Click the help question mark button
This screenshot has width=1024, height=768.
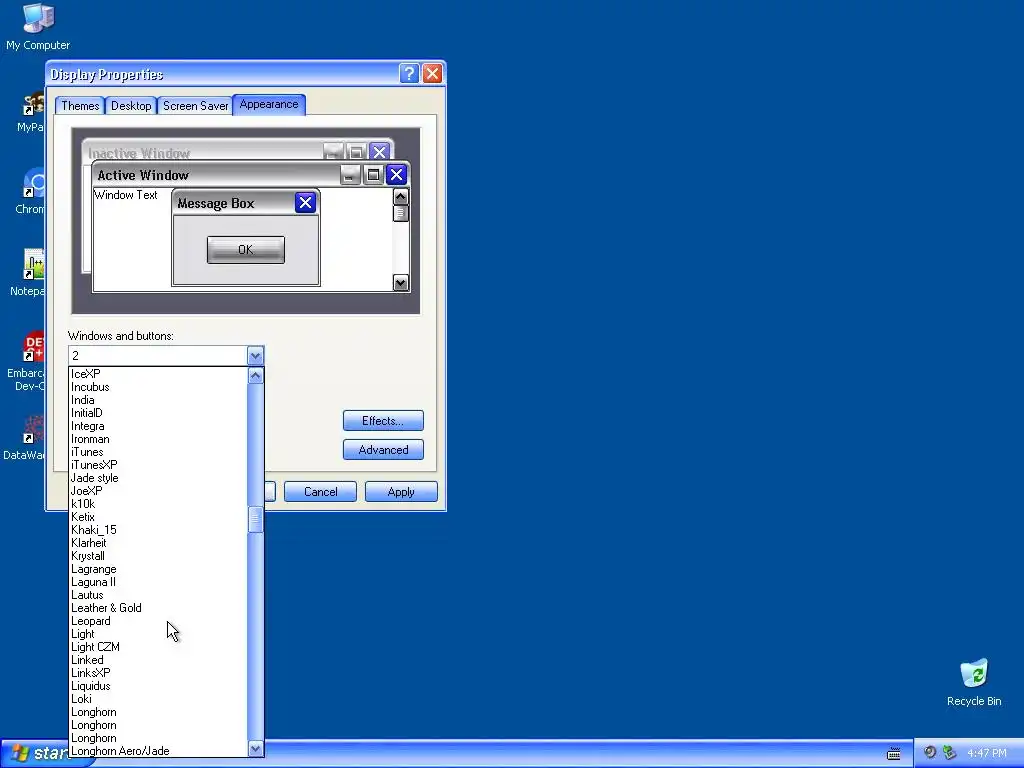tap(409, 73)
